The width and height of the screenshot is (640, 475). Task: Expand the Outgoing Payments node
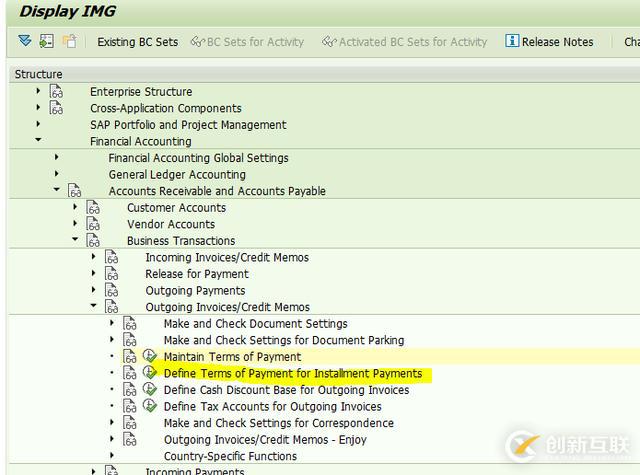pyautogui.click(x=93, y=289)
